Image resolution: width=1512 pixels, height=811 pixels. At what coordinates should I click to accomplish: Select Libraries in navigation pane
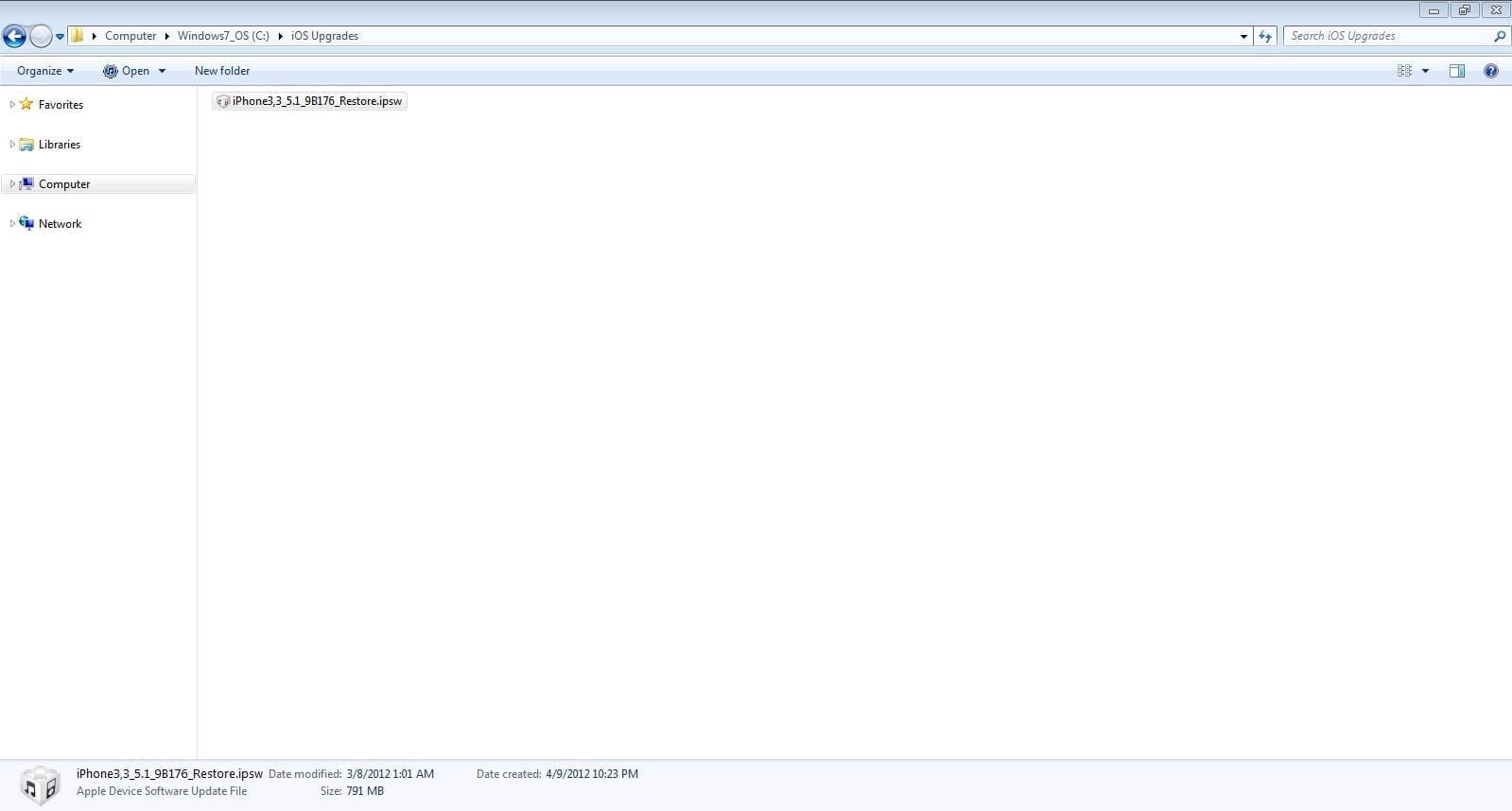[60, 145]
